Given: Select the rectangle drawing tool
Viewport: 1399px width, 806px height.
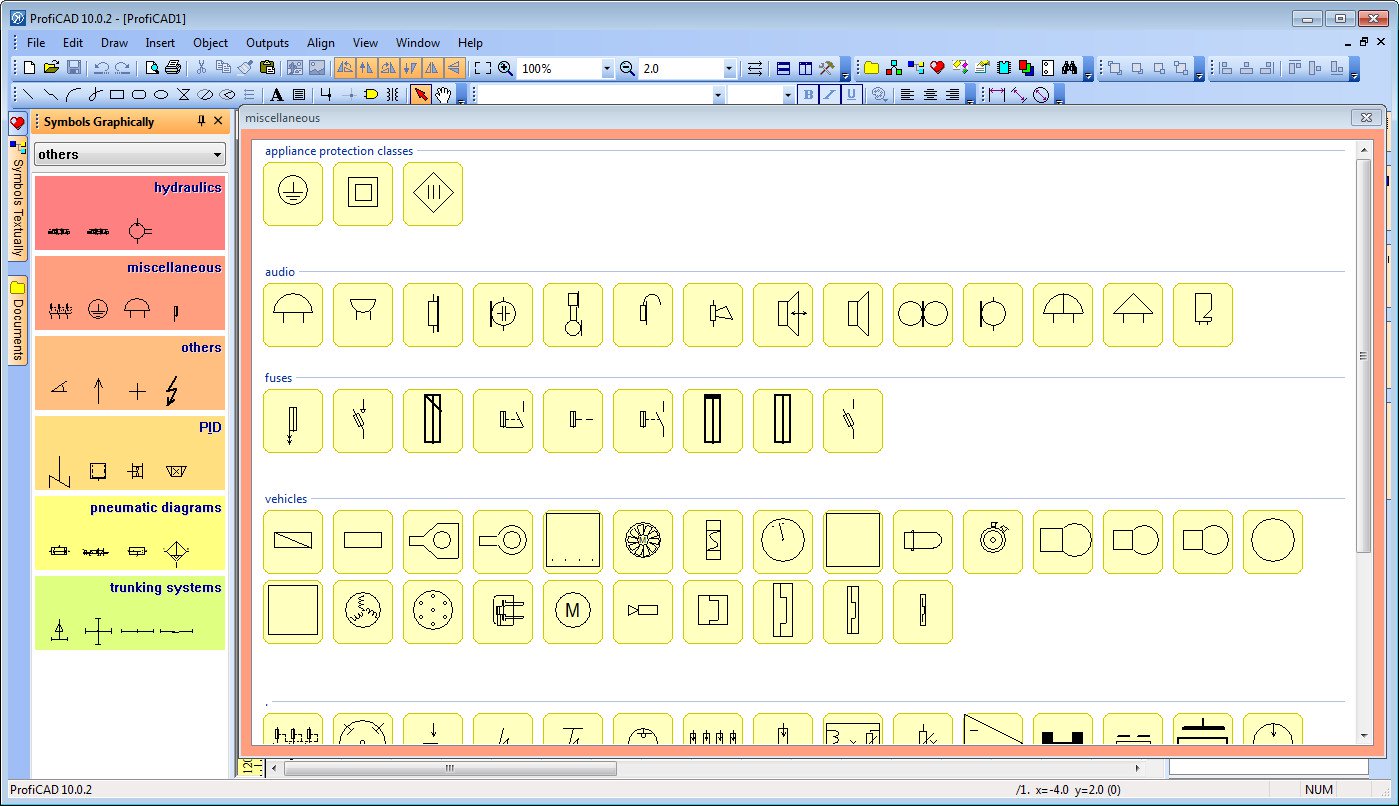Looking at the screenshot, I should pos(117,95).
